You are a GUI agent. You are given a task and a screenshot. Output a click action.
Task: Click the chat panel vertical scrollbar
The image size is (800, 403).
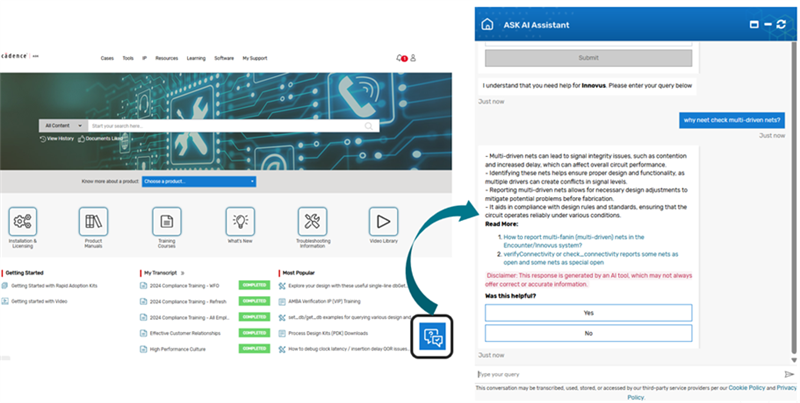point(794,200)
